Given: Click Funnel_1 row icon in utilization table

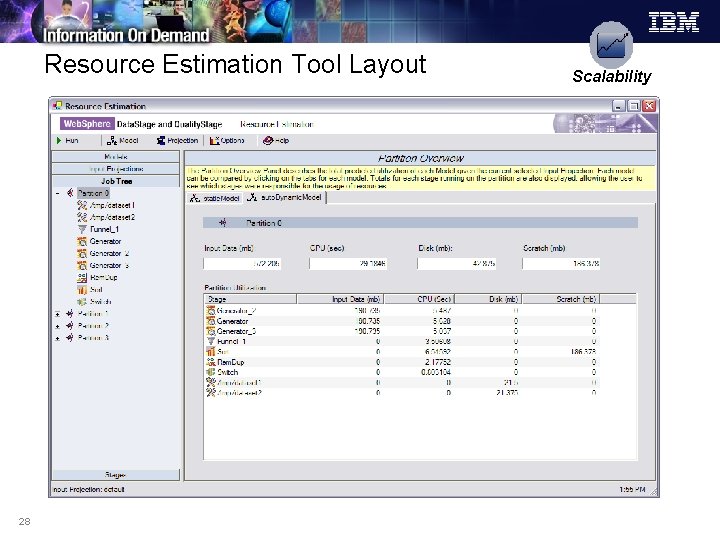Looking at the screenshot, I should pos(211,341).
